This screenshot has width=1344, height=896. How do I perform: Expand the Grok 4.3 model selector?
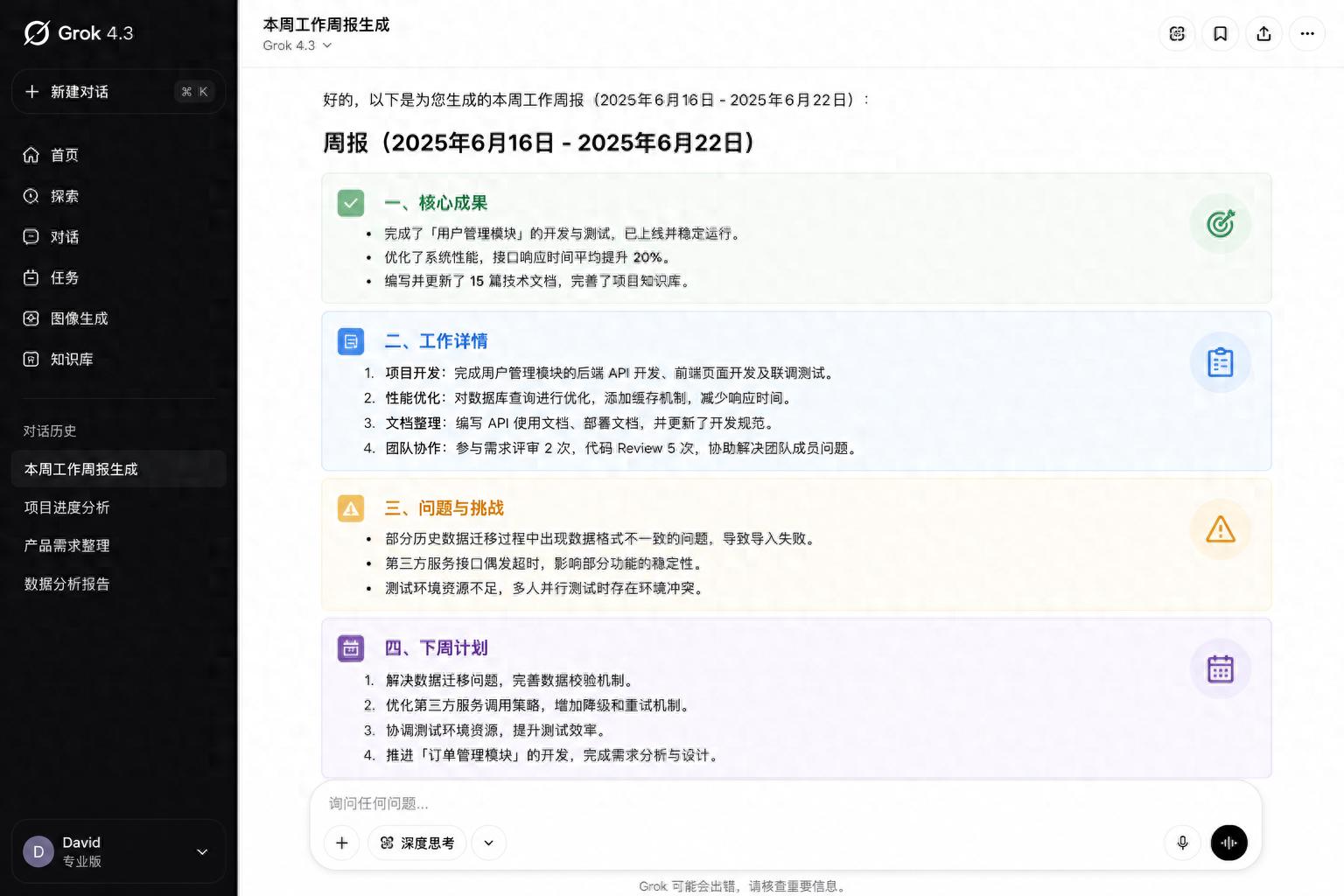click(297, 45)
